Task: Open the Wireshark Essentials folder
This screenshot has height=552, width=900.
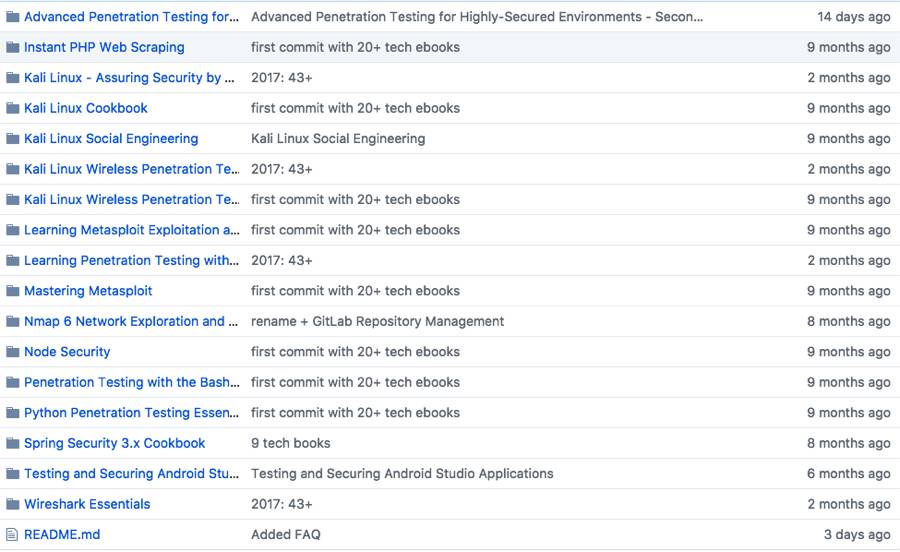Action: click(87, 503)
